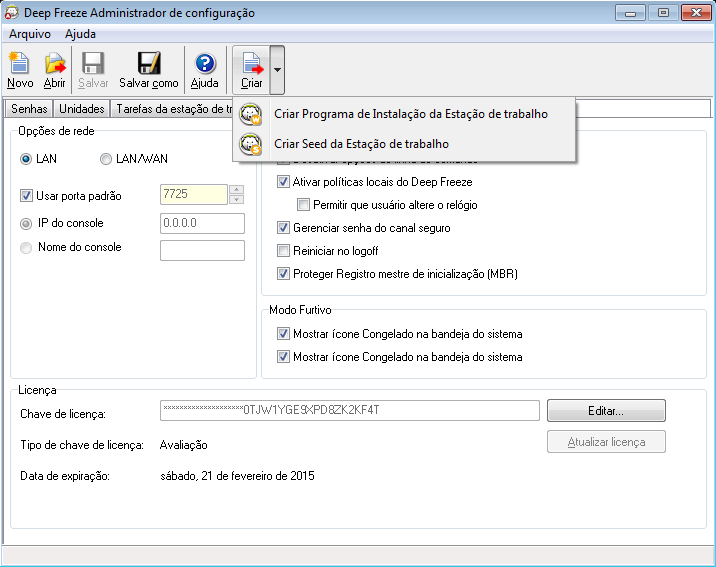The width and height of the screenshot is (716, 567).
Task: Close the Deep Freeze window
Action: pyautogui.click(x=696, y=13)
